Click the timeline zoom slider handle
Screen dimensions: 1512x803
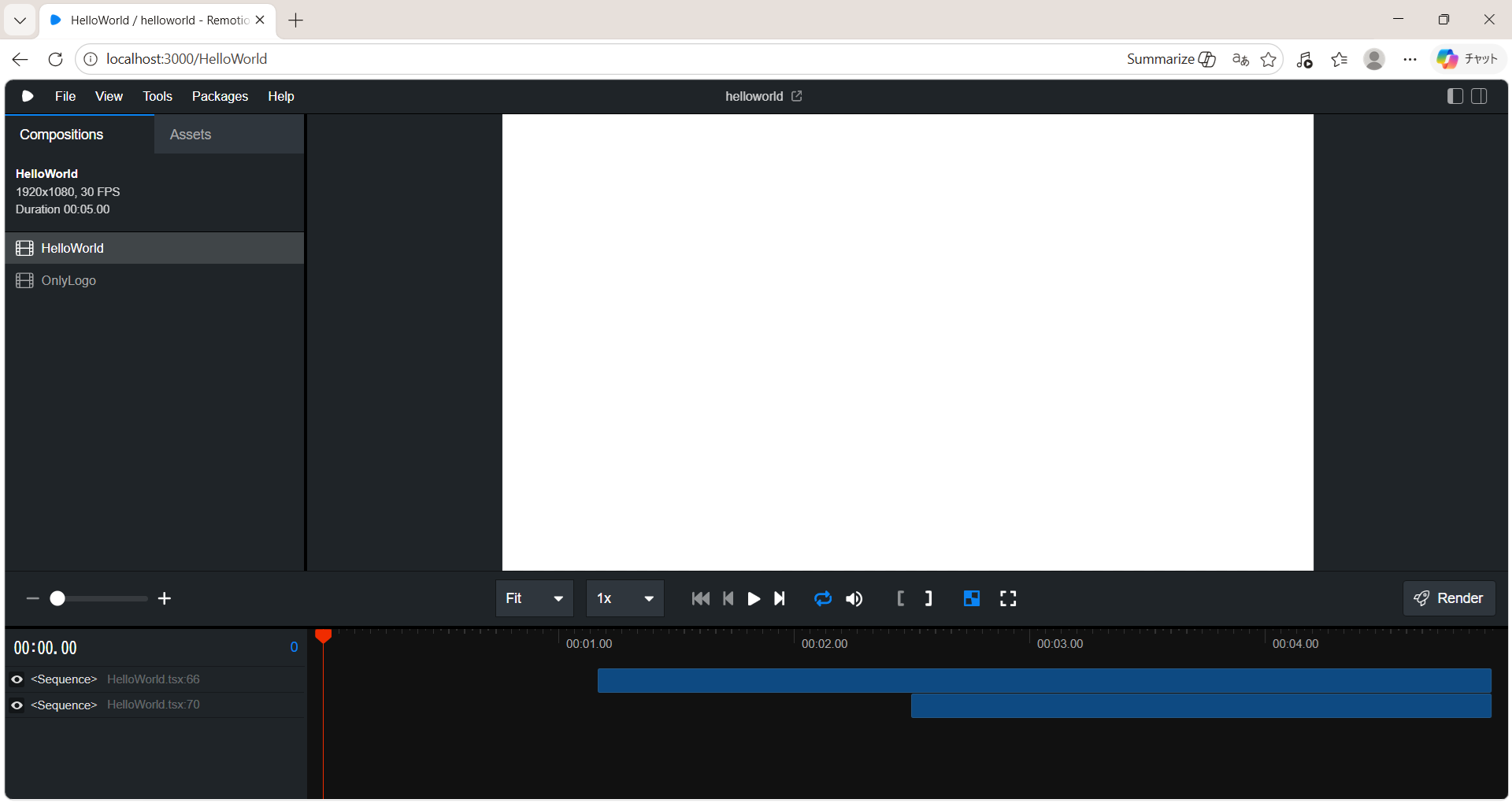(x=57, y=599)
